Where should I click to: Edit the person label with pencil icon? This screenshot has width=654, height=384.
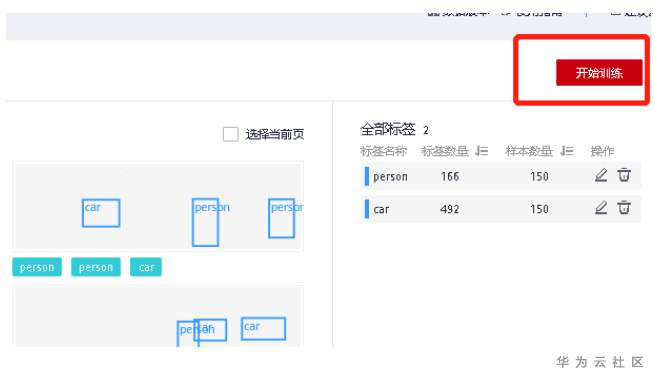pyautogui.click(x=601, y=176)
